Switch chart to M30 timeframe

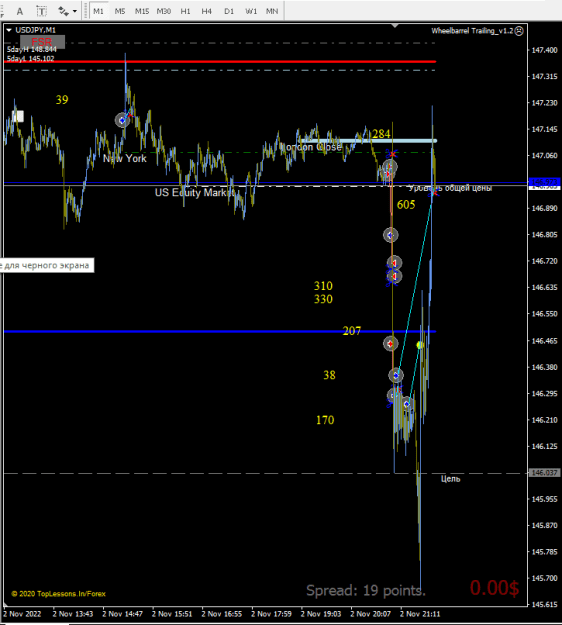click(164, 11)
